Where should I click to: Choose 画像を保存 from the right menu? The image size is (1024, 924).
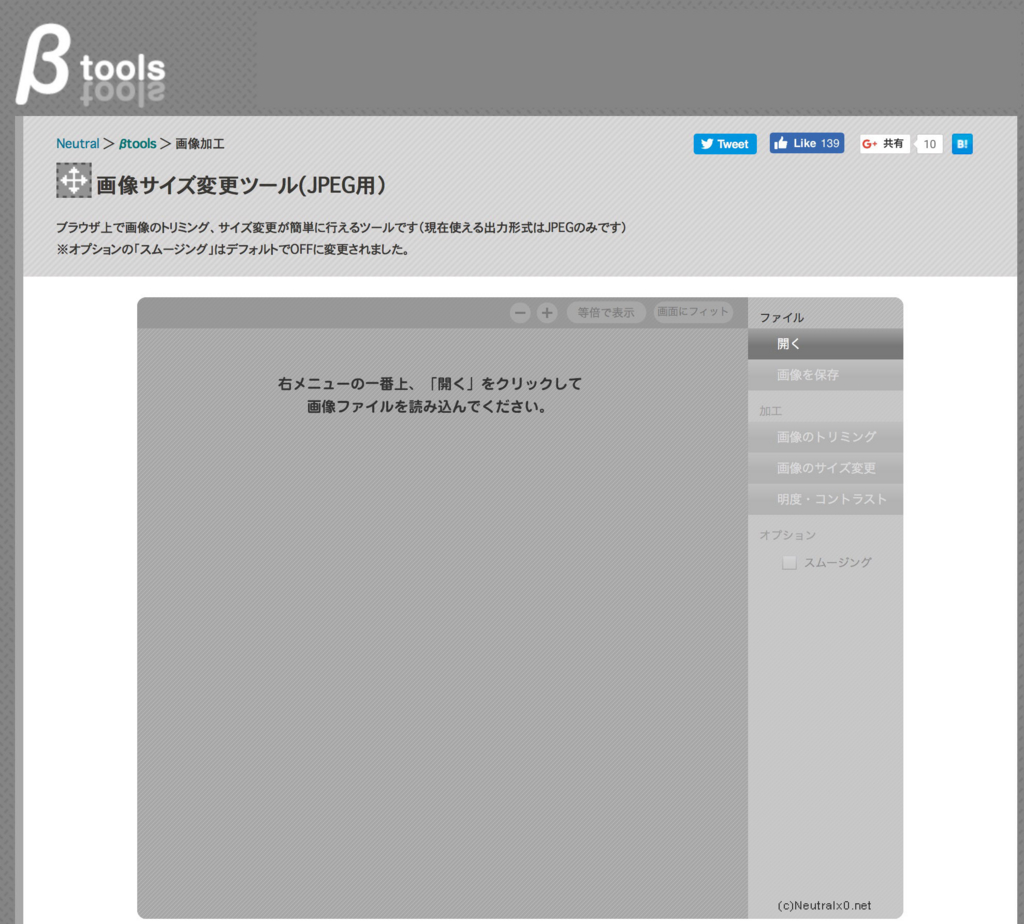[x=825, y=375]
